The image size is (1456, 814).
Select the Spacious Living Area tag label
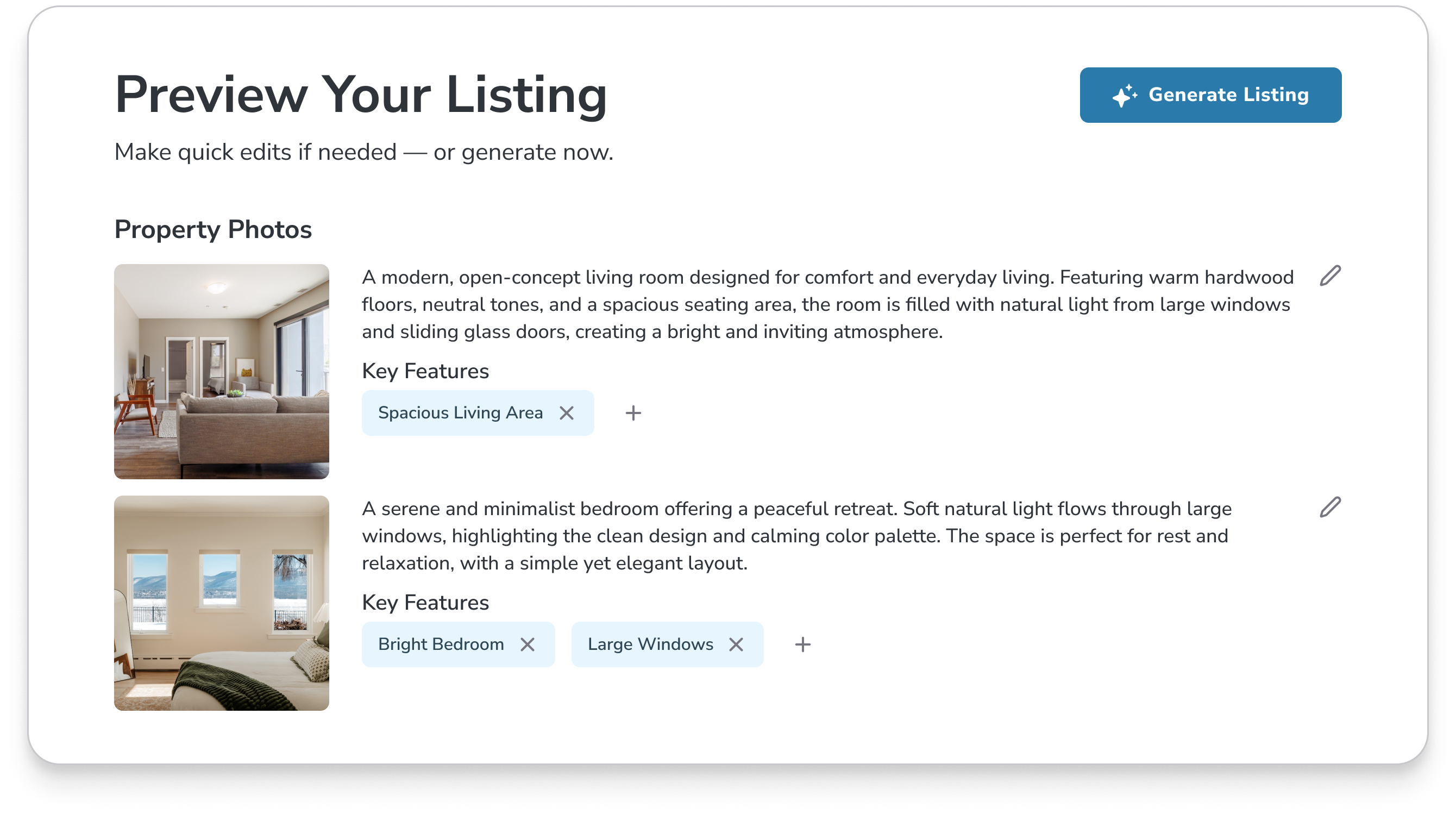pos(460,413)
